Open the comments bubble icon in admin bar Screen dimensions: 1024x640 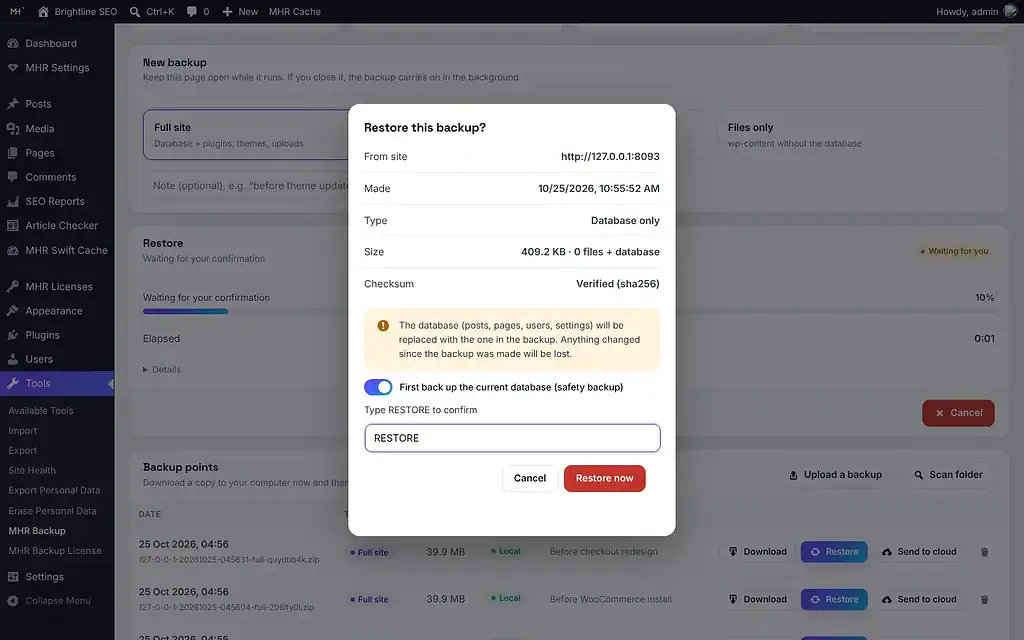pyautogui.click(x=191, y=12)
